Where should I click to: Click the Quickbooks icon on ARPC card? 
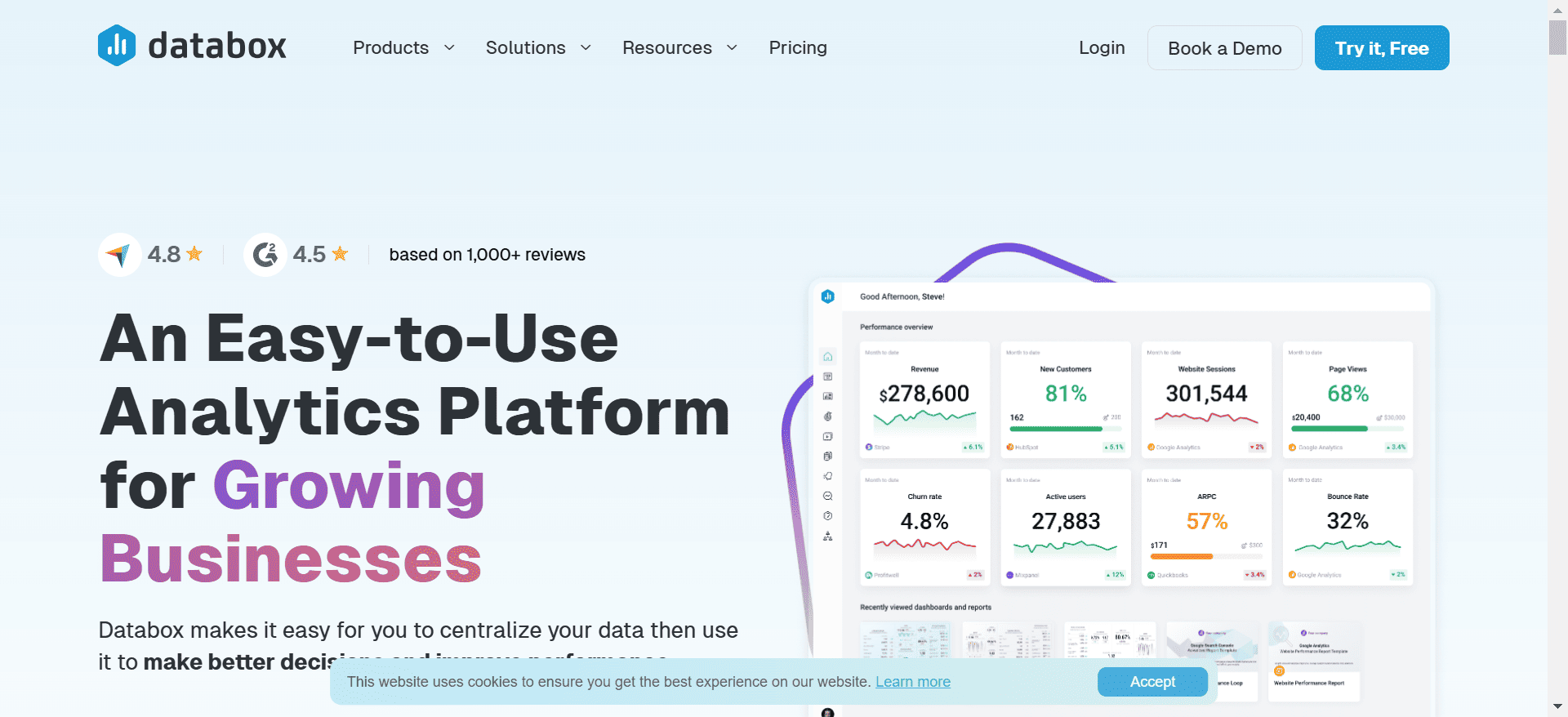[1151, 575]
